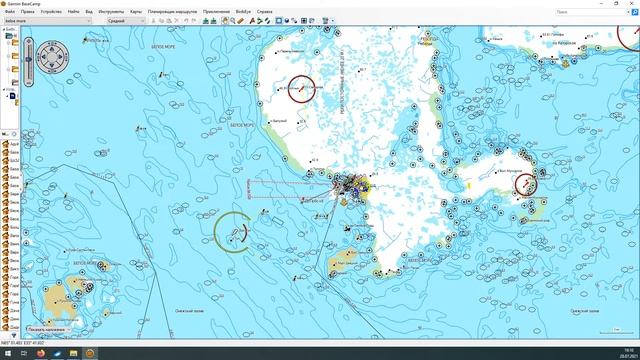Viewport: 640px width, 360px height.
Task: Click the toolbar icon with dropdown arrow
Action: click(325, 20)
